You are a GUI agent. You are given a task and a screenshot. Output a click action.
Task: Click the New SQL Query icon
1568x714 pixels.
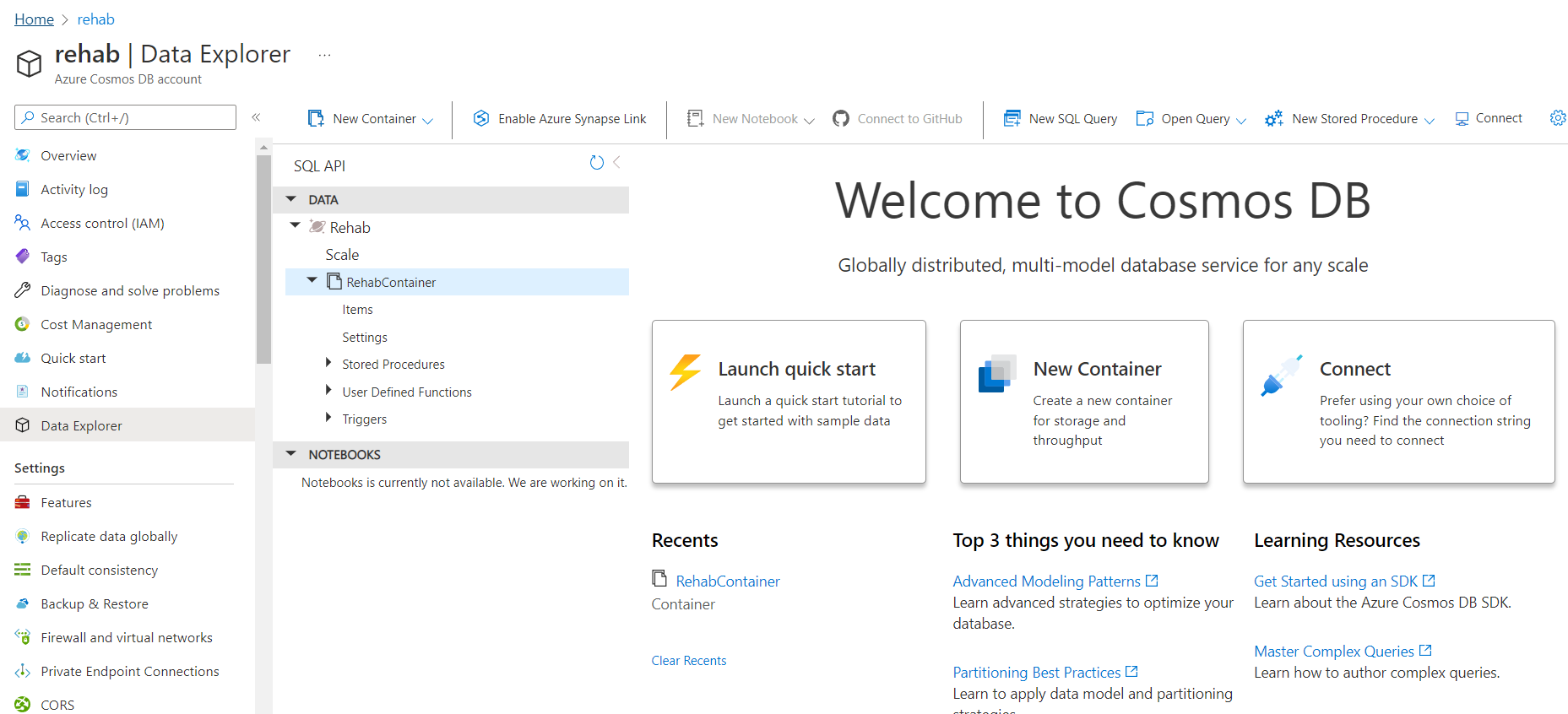point(1012,118)
